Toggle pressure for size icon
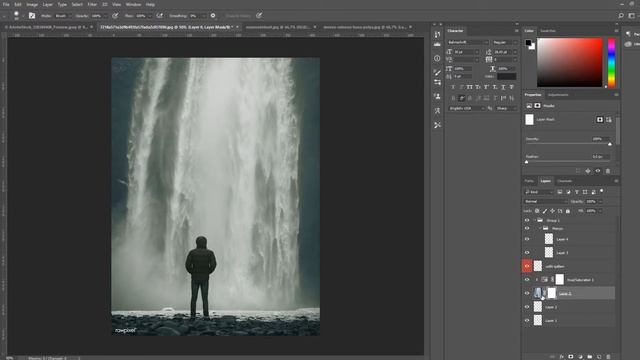640x360 pixels. [259, 16]
